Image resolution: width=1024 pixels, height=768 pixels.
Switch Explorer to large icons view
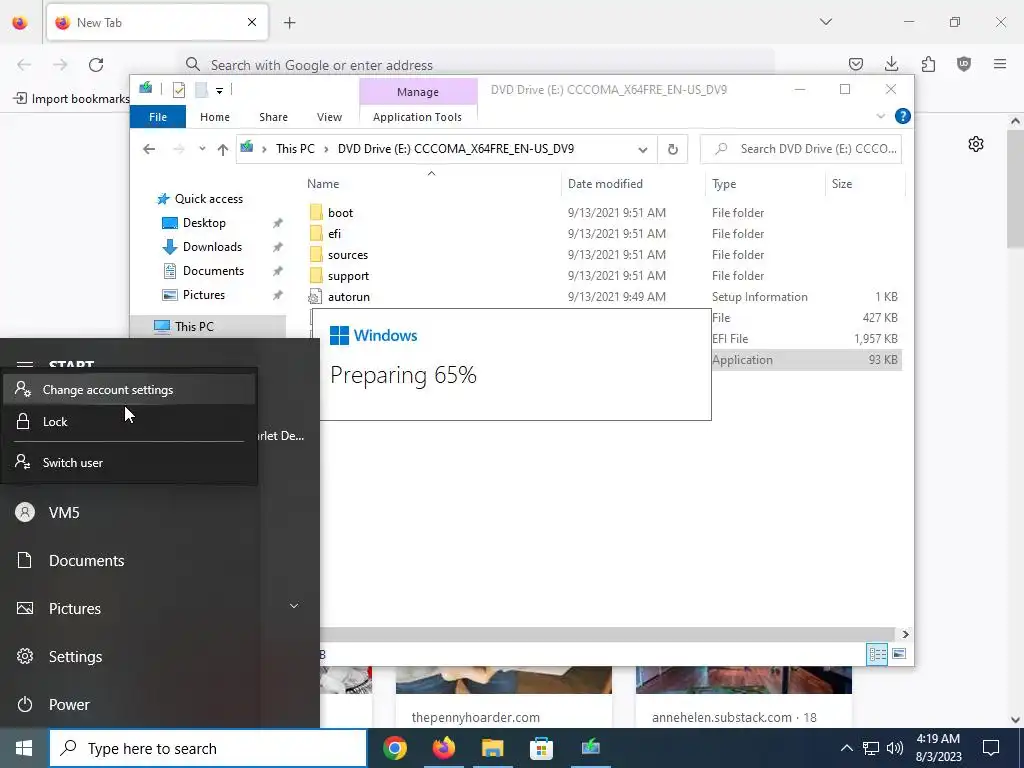click(899, 654)
